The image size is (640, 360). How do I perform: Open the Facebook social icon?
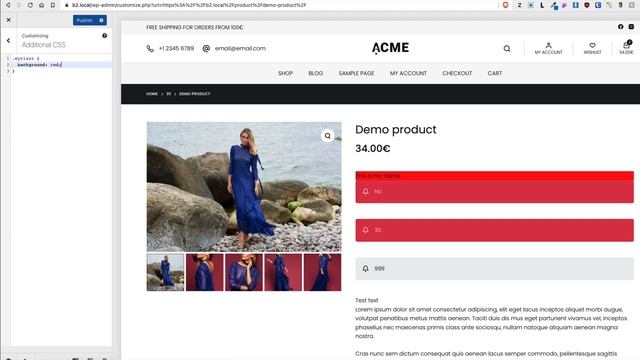[x=620, y=27]
